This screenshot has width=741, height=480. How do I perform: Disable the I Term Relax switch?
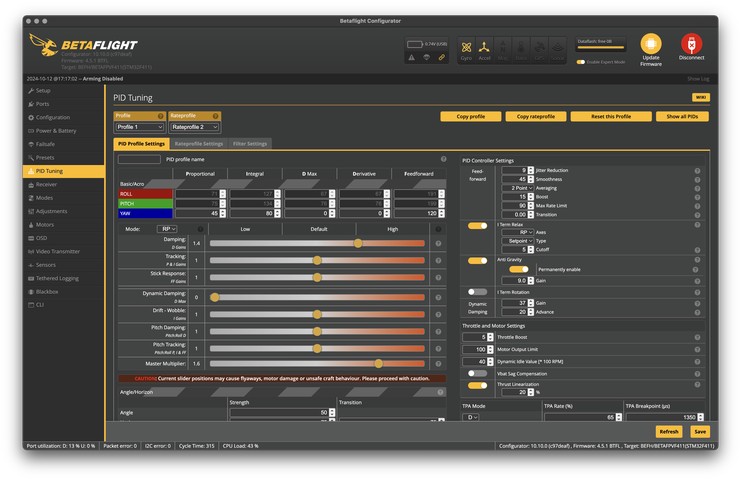[x=478, y=225]
